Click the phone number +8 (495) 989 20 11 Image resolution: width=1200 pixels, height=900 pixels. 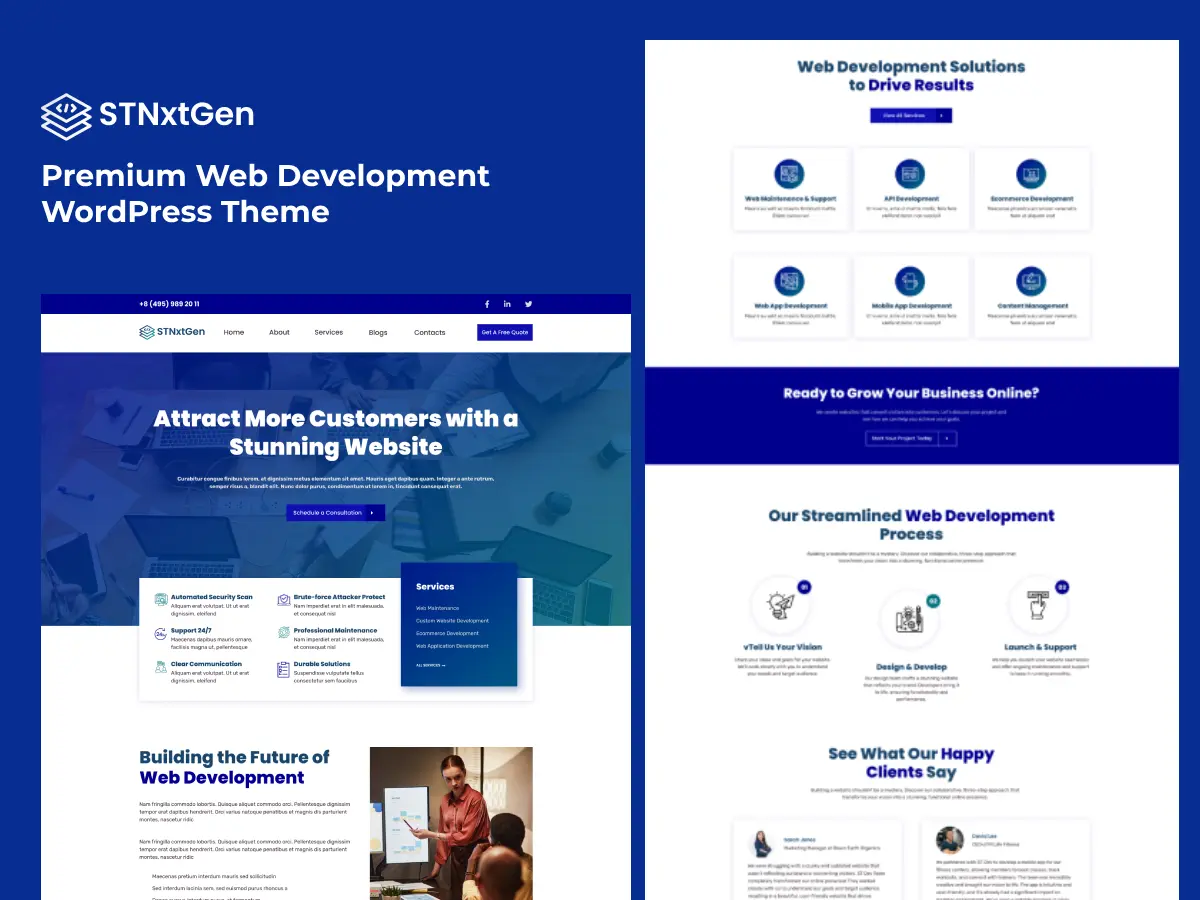click(x=169, y=304)
